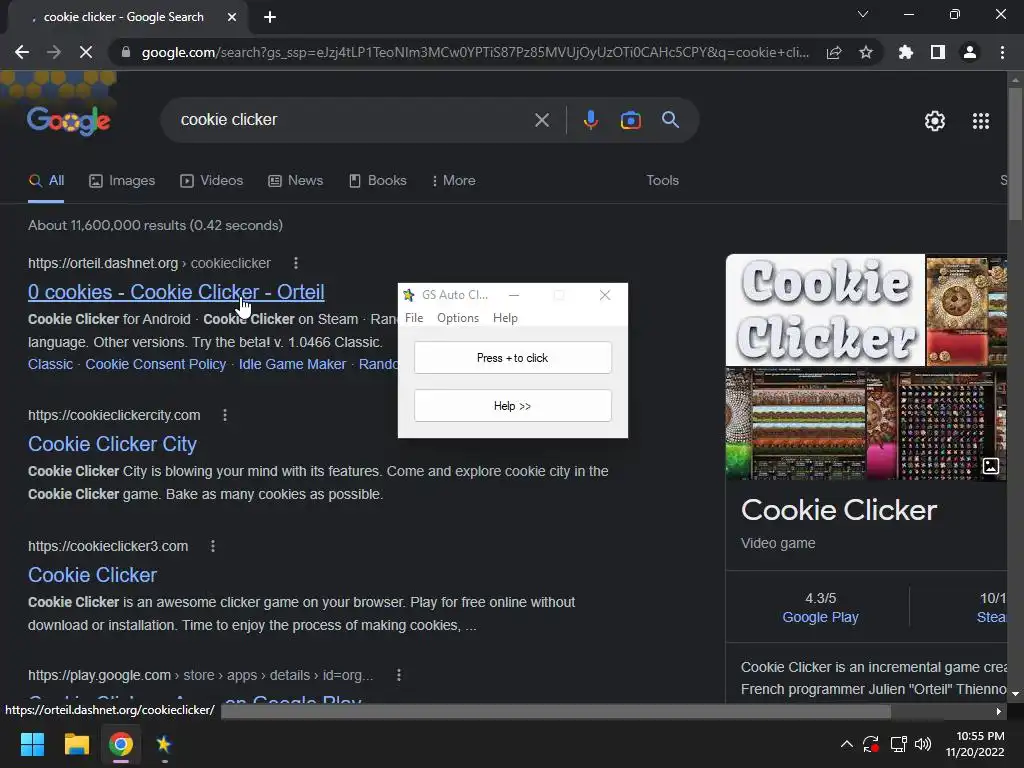Open Google quick settings gear
The image size is (1024, 768).
click(x=935, y=121)
